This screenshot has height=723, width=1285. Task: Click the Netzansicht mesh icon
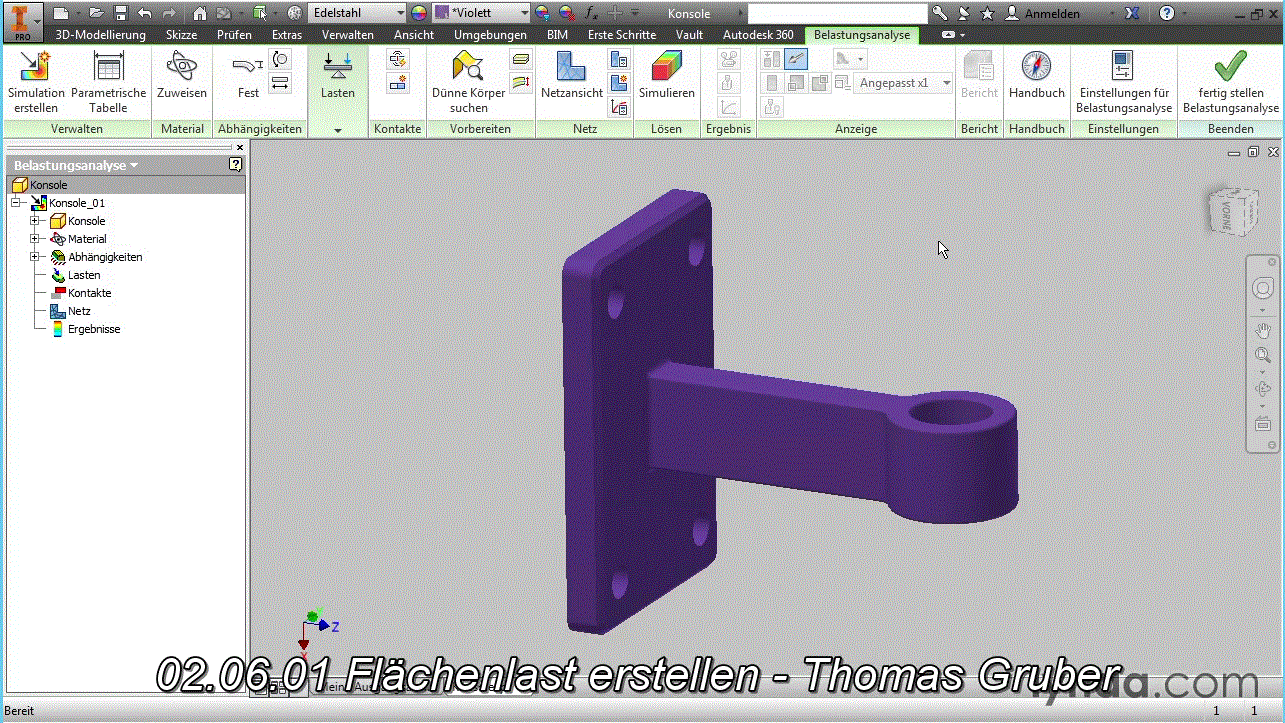click(x=572, y=68)
